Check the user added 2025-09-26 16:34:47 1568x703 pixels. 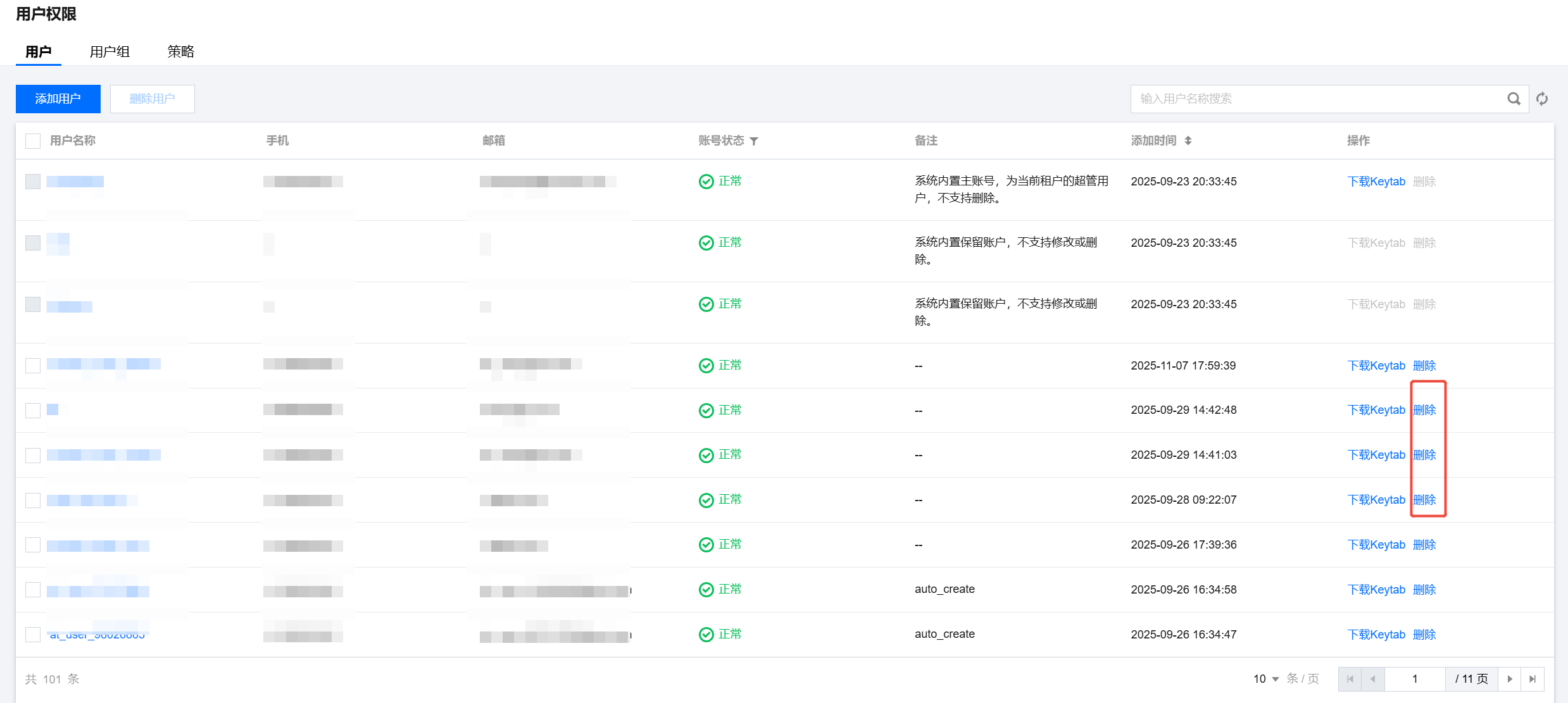click(x=33, y=635)
